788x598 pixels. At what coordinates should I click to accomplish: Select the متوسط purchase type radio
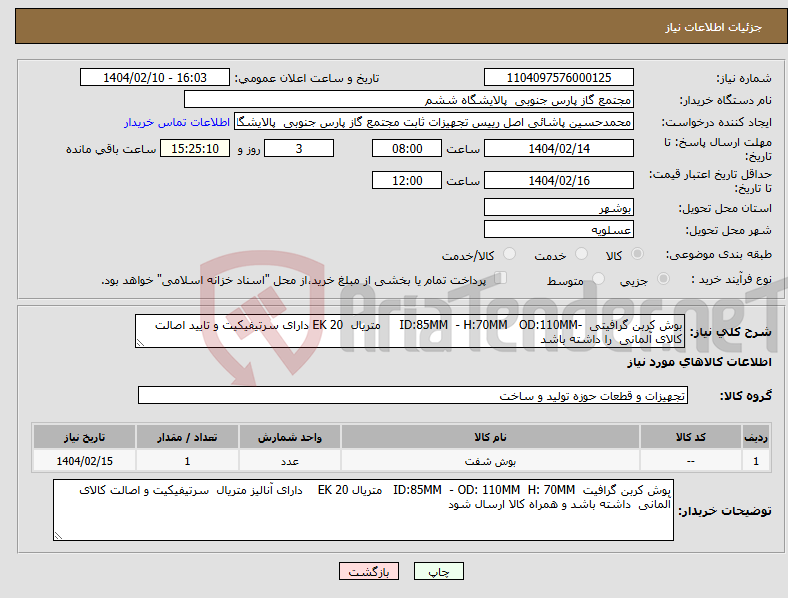click(598, 278)
